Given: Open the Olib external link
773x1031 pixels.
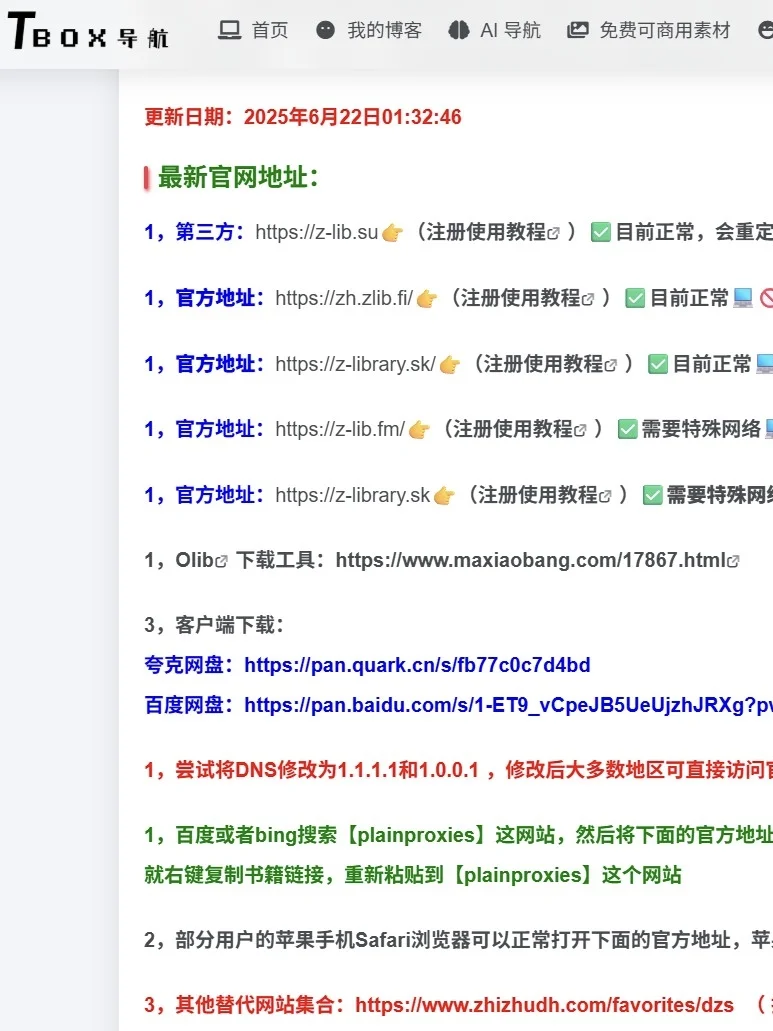Looking at the screenshot, I should pos(201,560).
